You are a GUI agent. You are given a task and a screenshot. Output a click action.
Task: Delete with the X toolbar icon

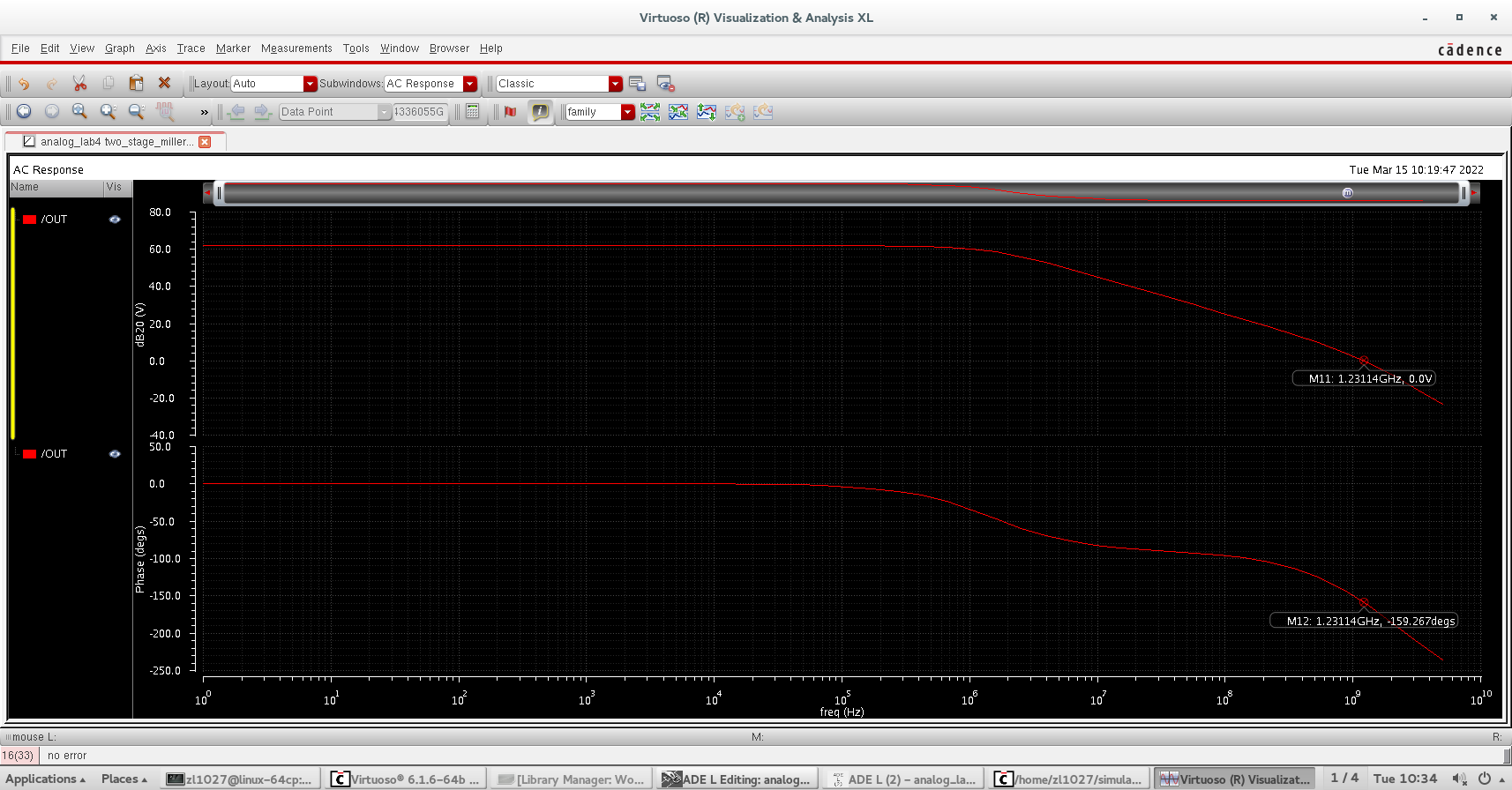[x=164, y=83]
